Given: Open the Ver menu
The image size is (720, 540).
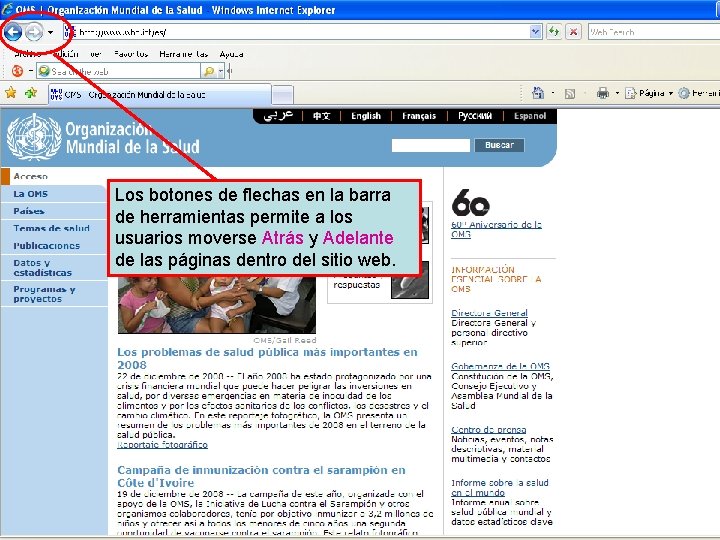Looking at the screenshot, I should point(96,54).
